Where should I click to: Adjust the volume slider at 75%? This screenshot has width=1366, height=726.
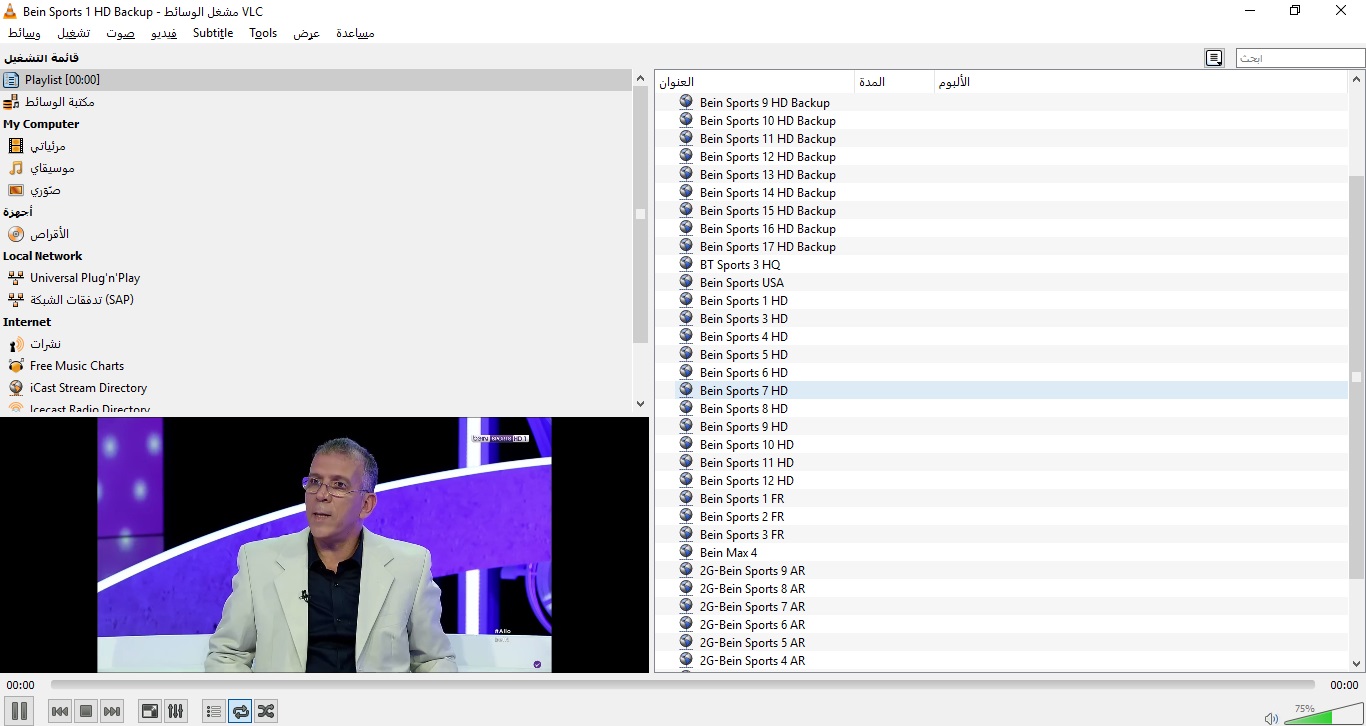pyautogui.click(x=1322, y=713)
